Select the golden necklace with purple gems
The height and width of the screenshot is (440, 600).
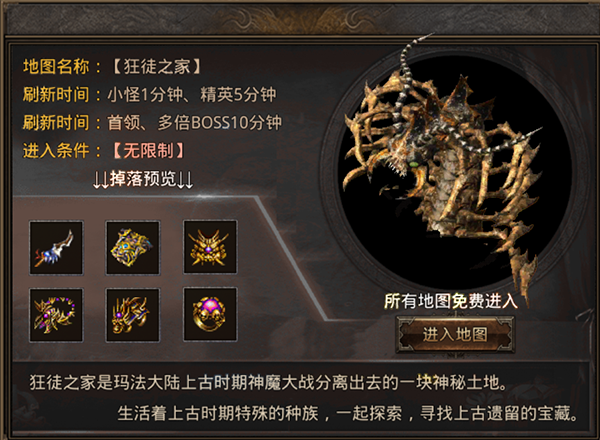56,315
